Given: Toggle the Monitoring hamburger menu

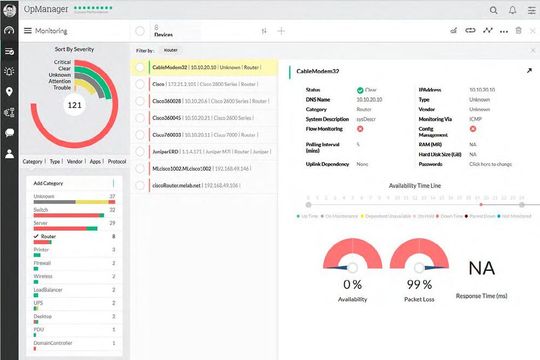Looking at the screenshot, I should pyautogui.click(x=28, y=31).
